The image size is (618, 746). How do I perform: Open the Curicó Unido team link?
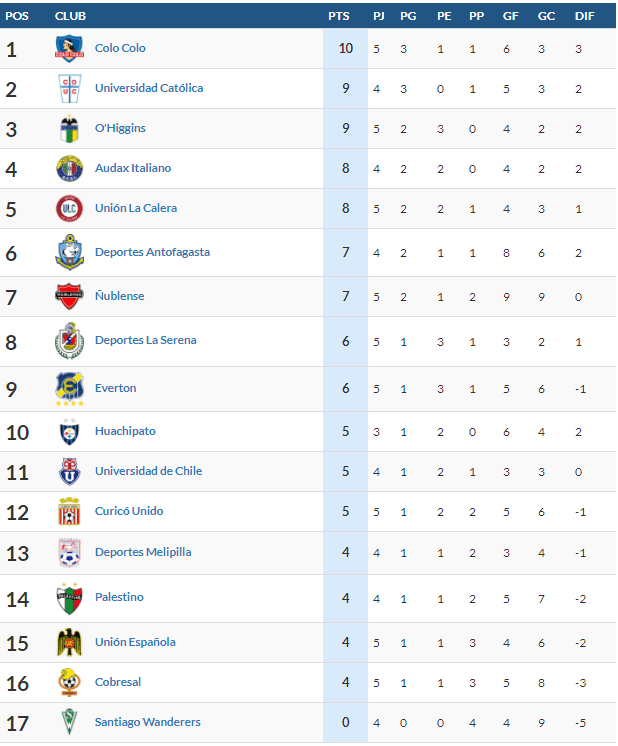point(129,511)
